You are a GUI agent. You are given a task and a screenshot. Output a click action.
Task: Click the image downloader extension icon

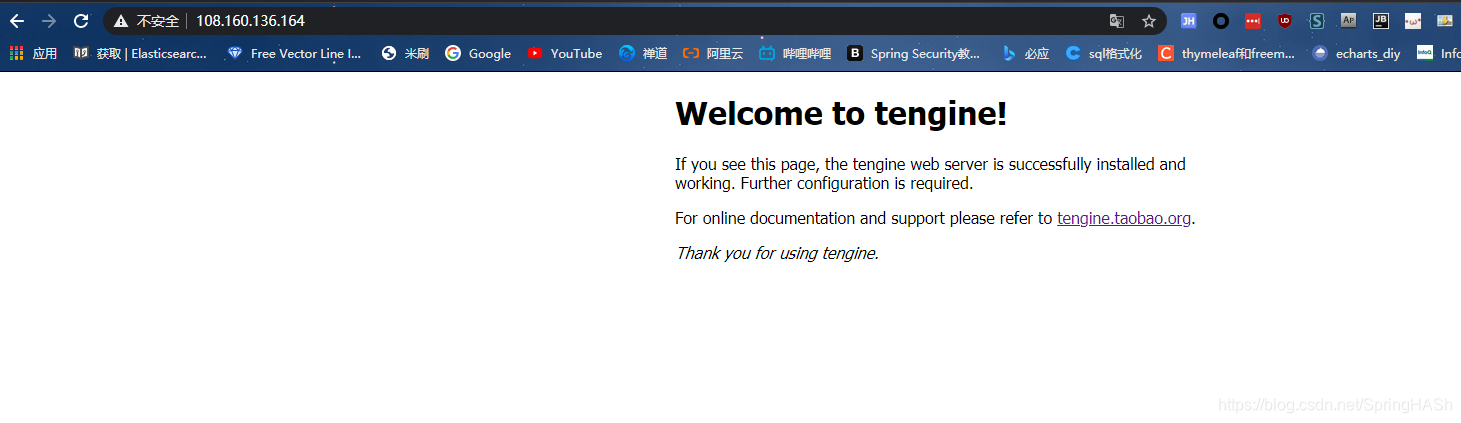point(1445,21)
